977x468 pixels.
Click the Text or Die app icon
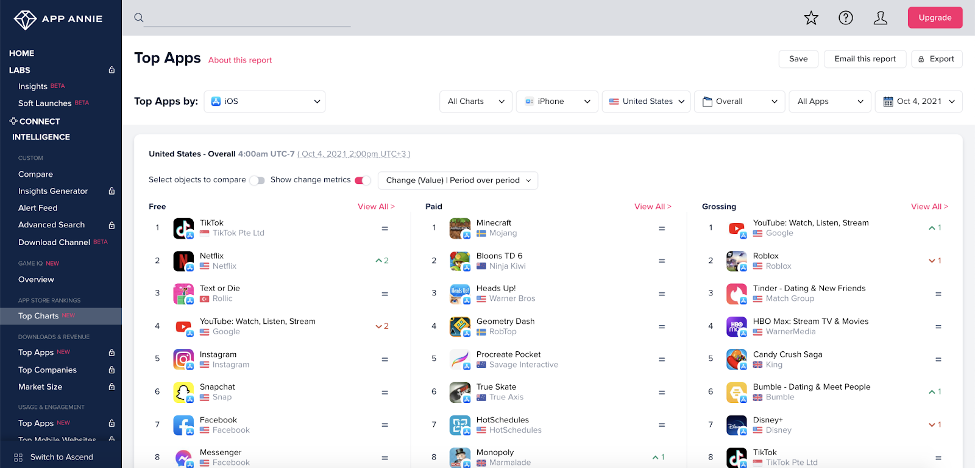click(184, 294)
